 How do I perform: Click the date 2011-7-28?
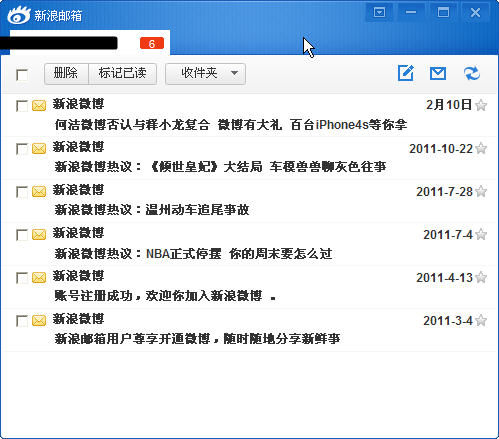point(444,192)
